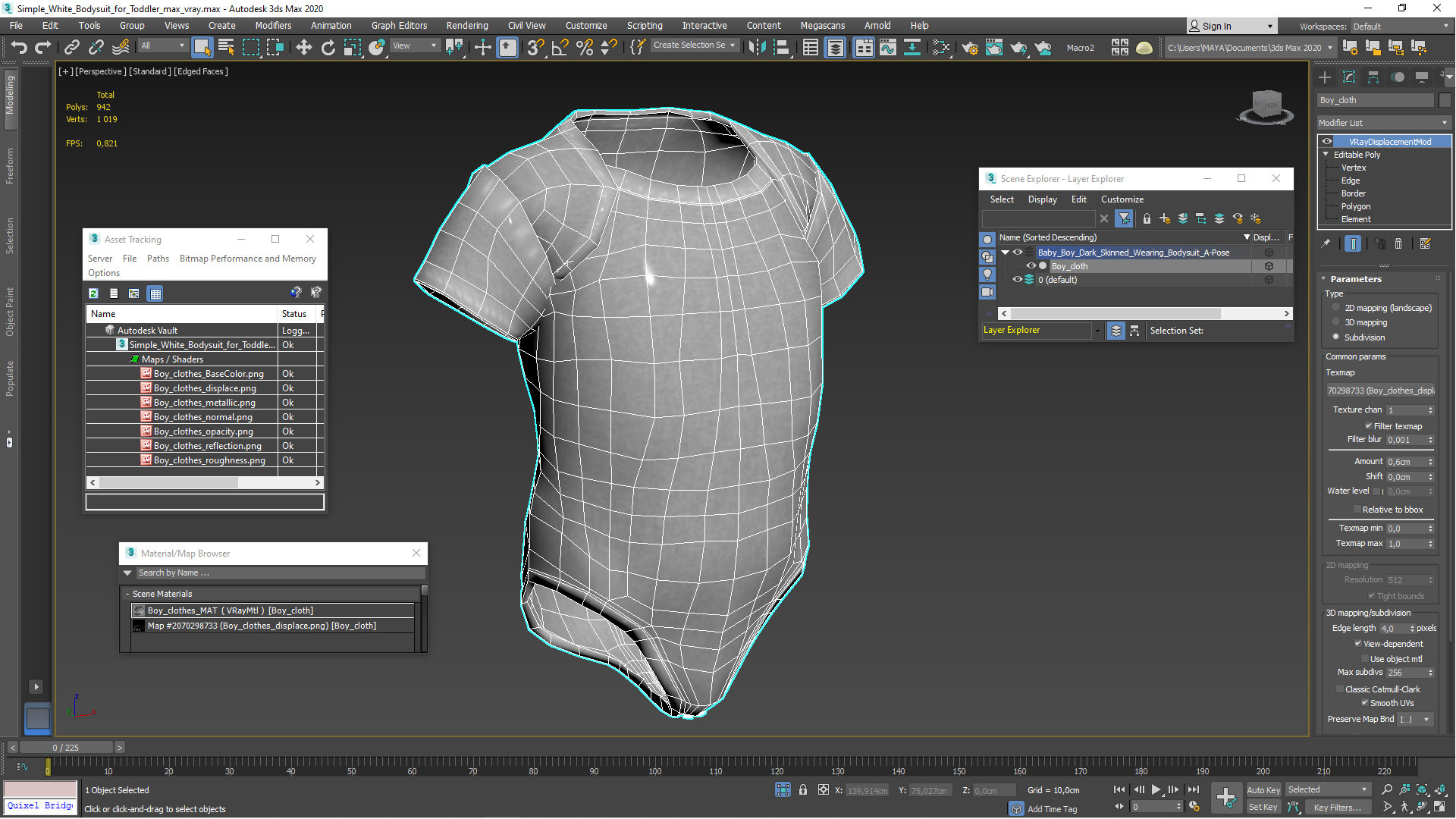Image resolution: width=1456 pixels, height=819 pixels.
Task: Enable Relative to bbox checkbox
Action: pyautogui.click(x=1357, y=510)
